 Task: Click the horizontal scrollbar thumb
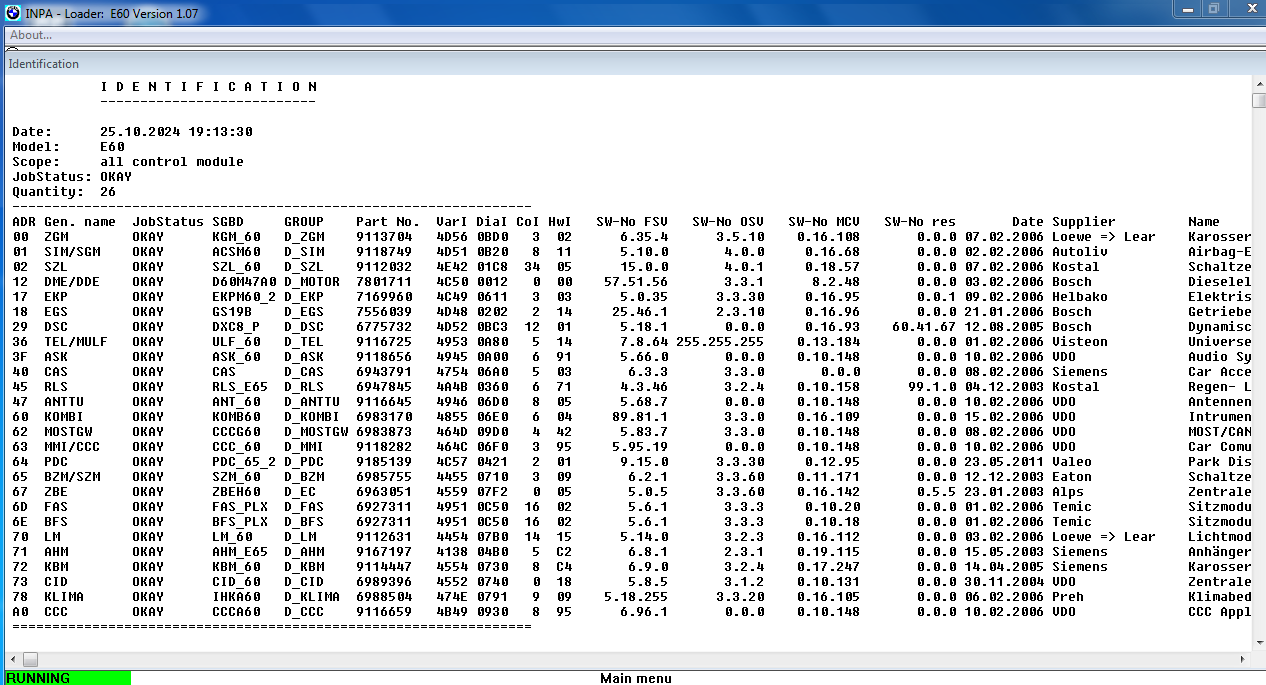point(30,660)
